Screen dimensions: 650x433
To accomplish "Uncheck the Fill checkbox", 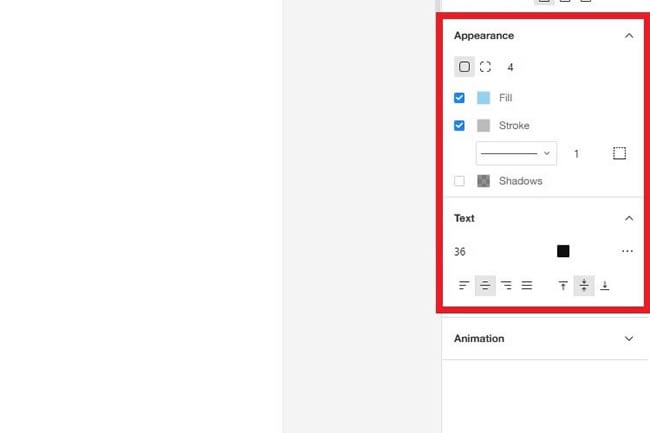I will tap(459, 98).
